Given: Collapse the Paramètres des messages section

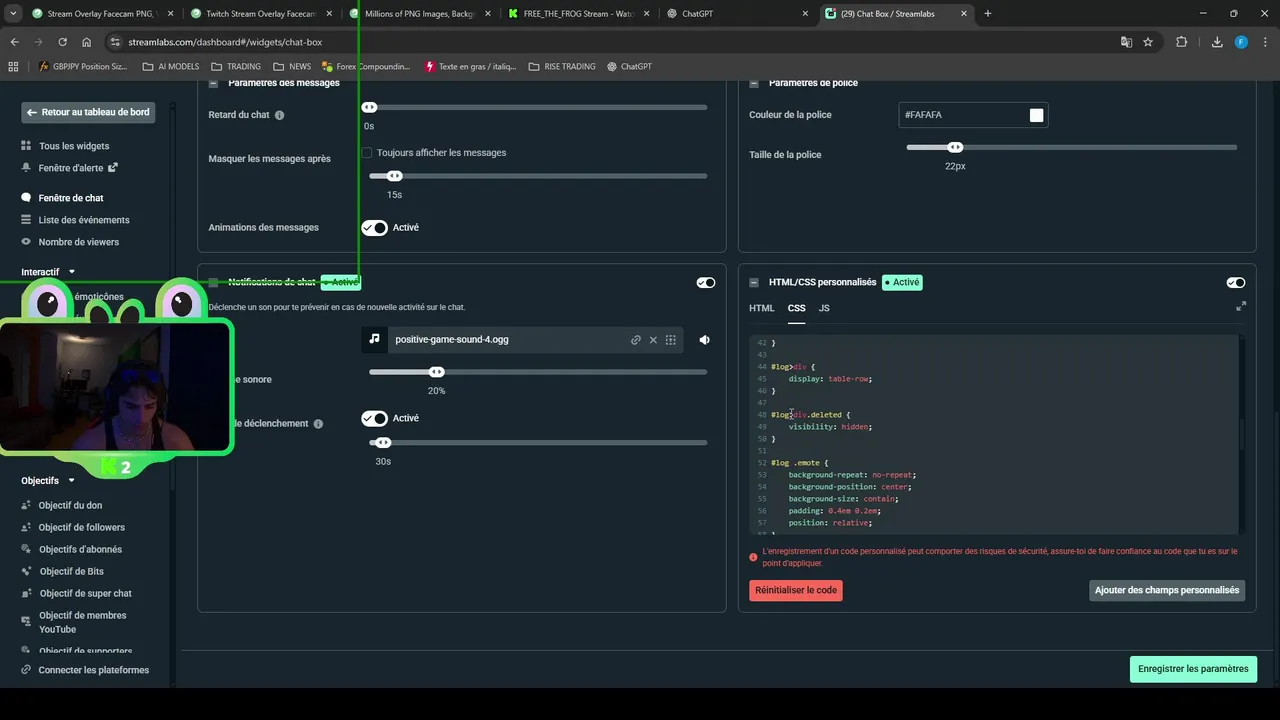Looking at the screenshot, I should point(213,84).
